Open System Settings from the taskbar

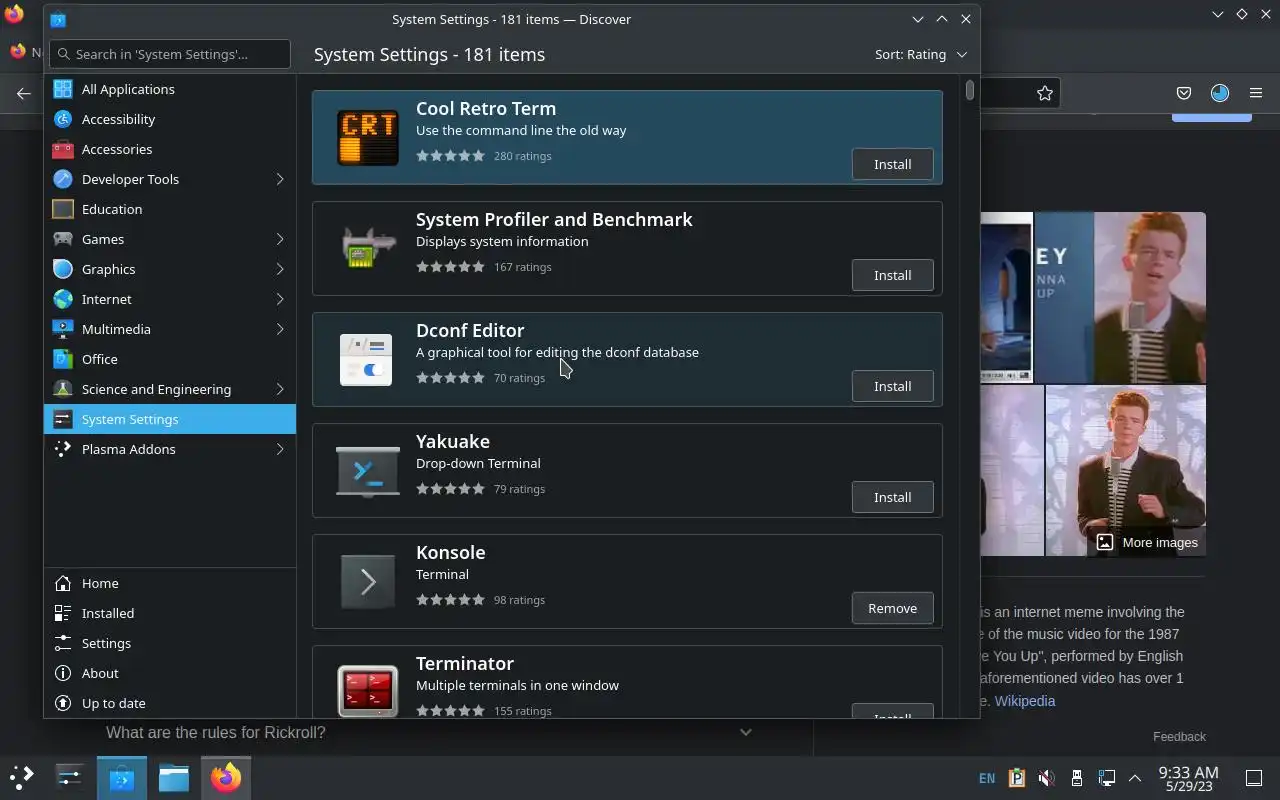click(x=69, y=777)
